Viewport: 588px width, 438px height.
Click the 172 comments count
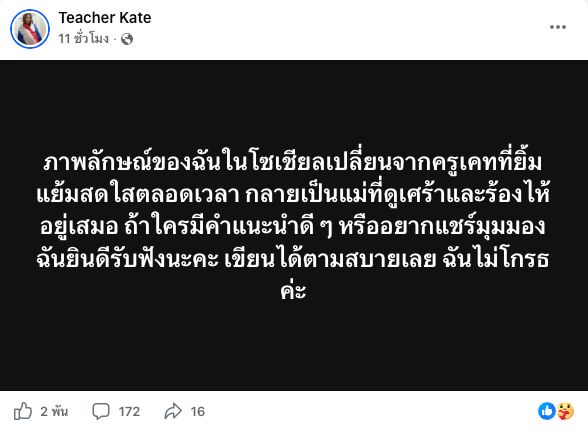129,412
